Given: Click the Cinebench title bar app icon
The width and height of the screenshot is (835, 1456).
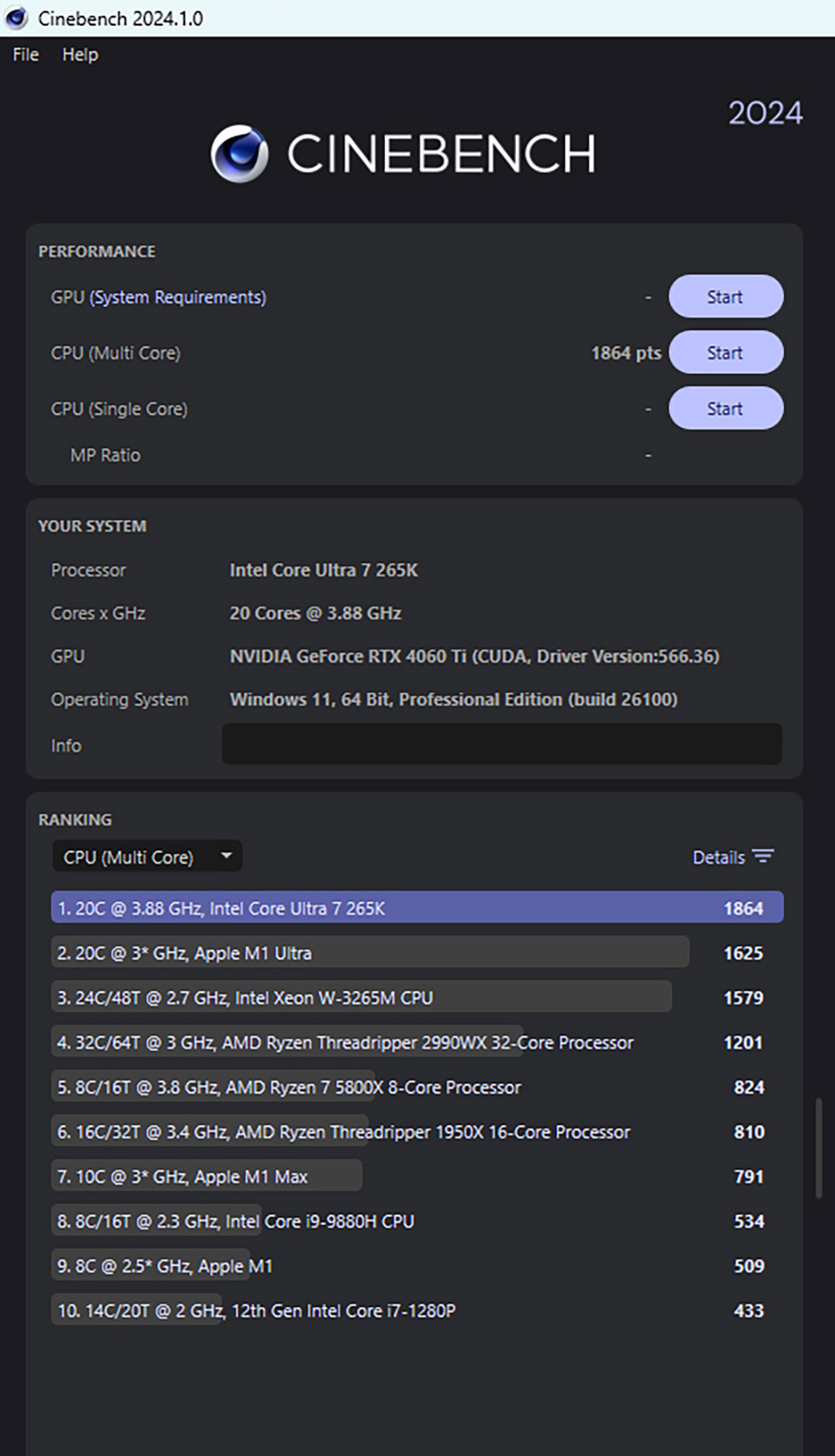Looking at the screenshot, I should point(16,18).
